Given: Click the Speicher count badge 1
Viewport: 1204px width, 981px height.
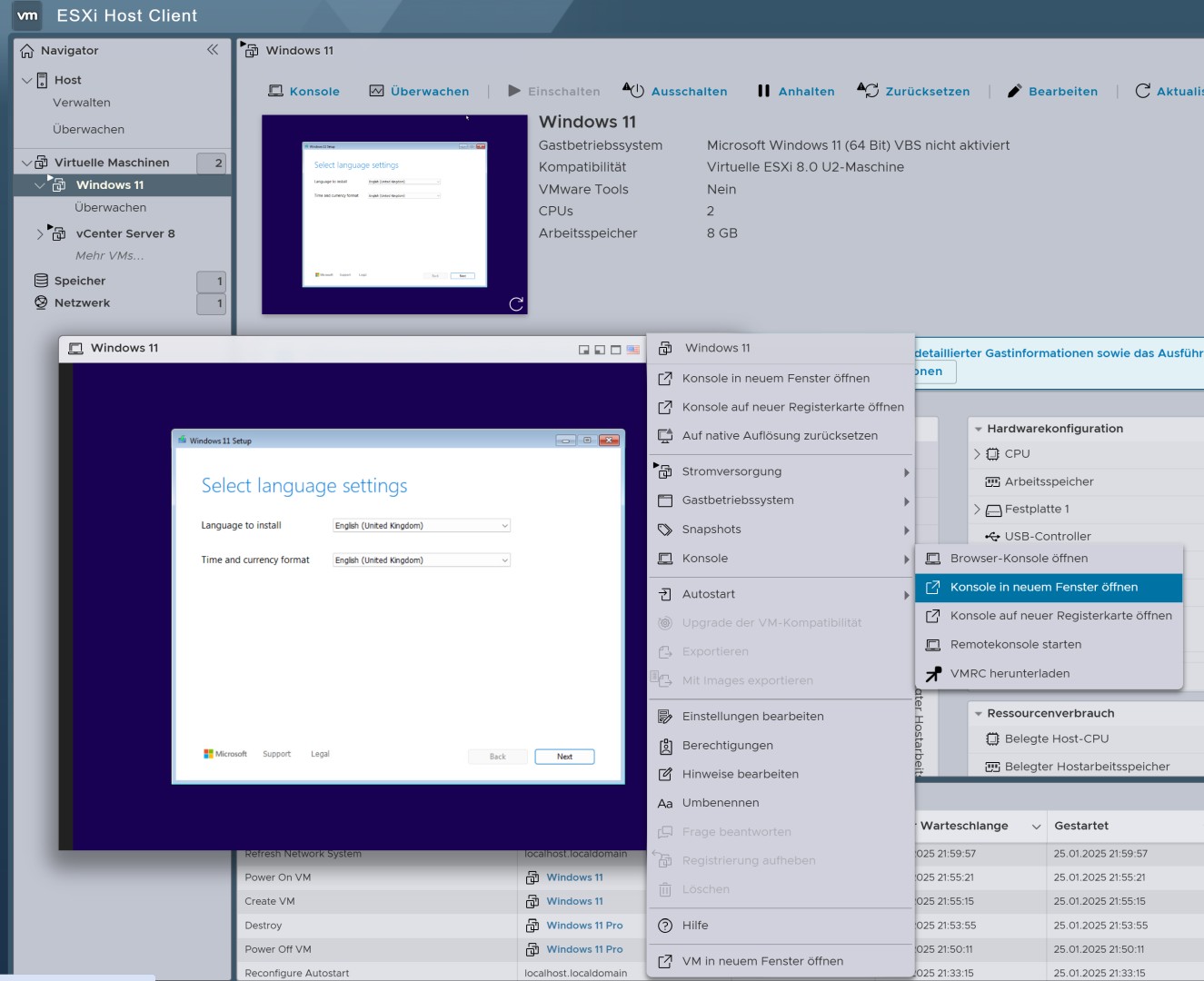Looking at the screenshot, I should (211, 282).
